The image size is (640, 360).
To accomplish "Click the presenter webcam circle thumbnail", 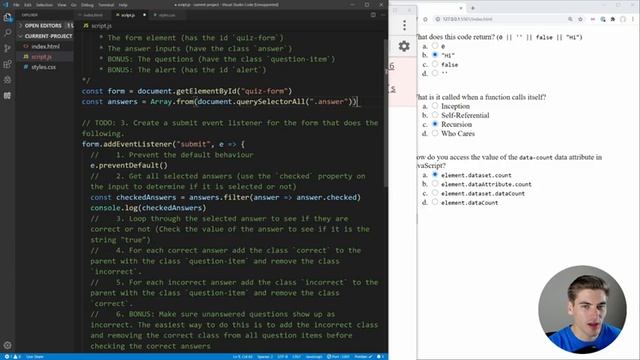I will 582,309.
